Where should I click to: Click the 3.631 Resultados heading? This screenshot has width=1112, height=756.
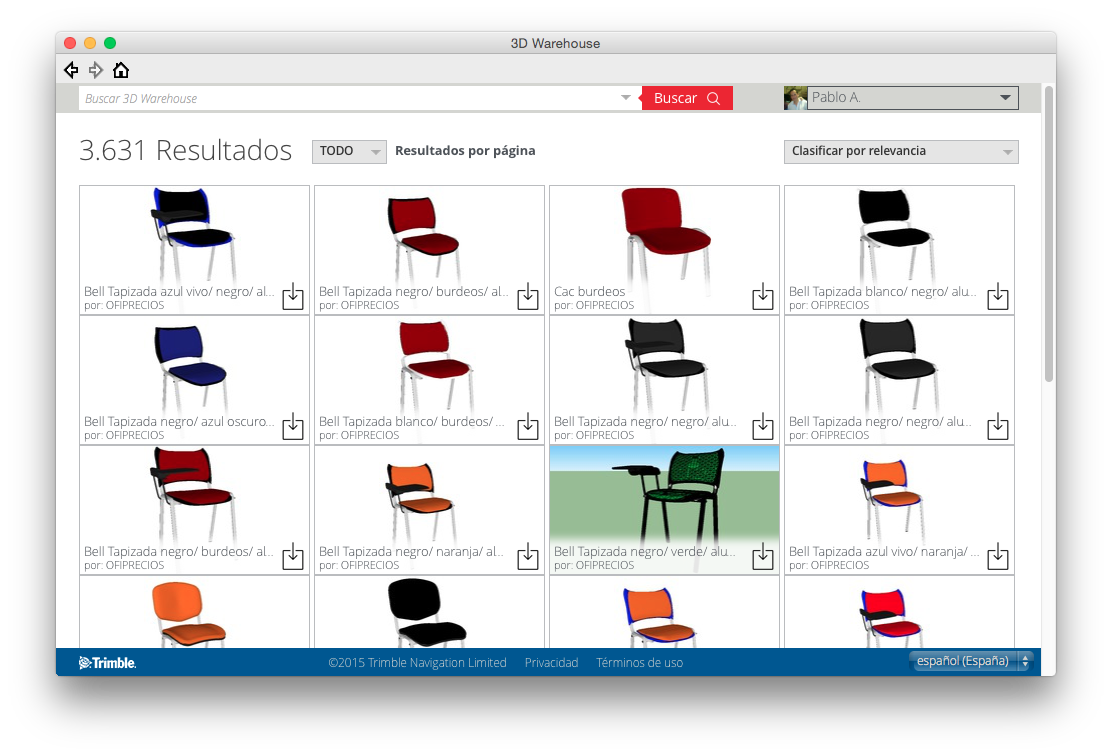tap(185, 150)
